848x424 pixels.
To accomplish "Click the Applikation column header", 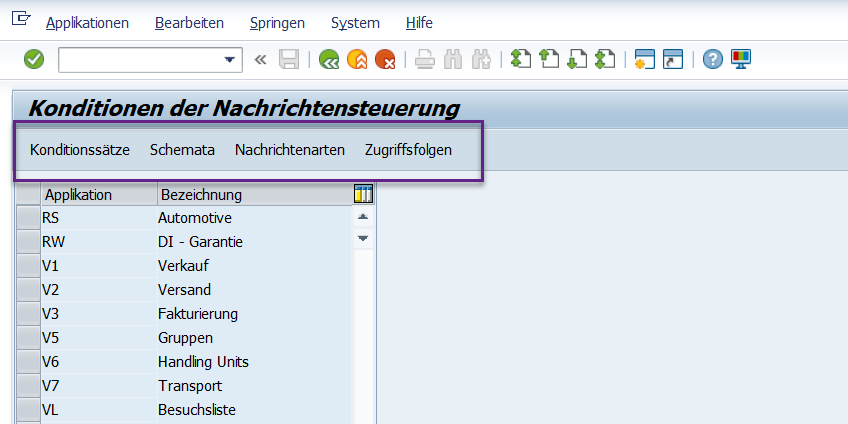I will pos(99,194).
